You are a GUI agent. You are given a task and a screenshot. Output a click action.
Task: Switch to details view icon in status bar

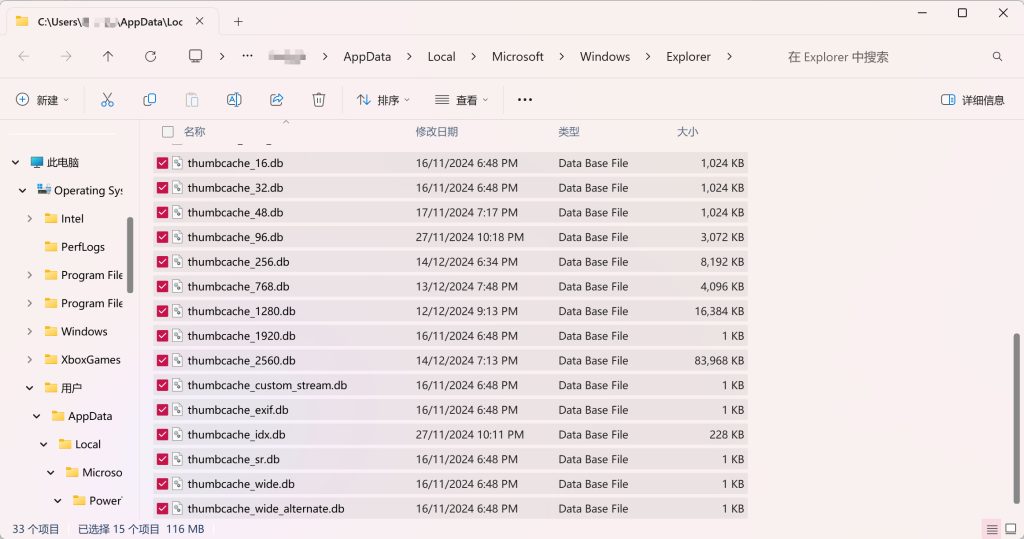(992, 529)
